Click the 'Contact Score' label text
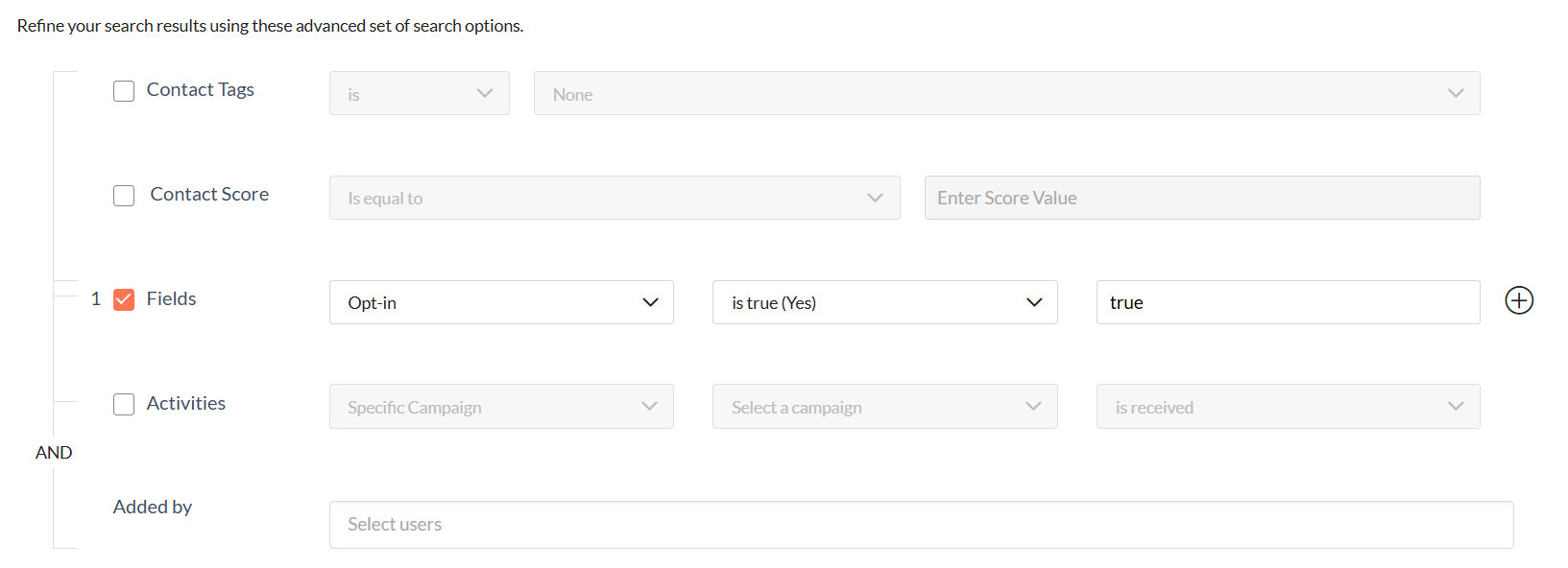This screenshot has width=1568, height=568. pos(209,194)
